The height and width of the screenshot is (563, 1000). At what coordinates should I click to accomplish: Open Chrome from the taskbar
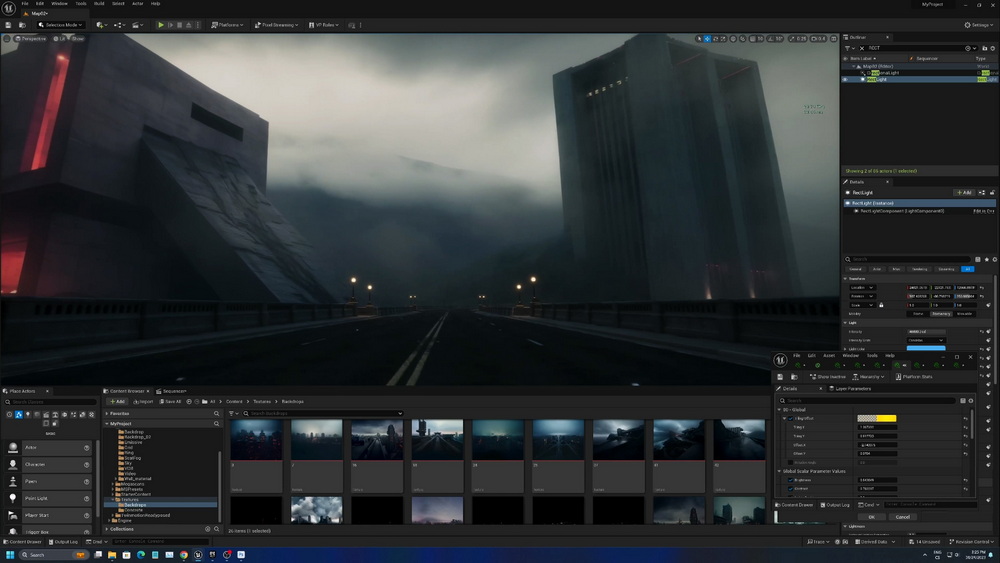click(184, 555)
